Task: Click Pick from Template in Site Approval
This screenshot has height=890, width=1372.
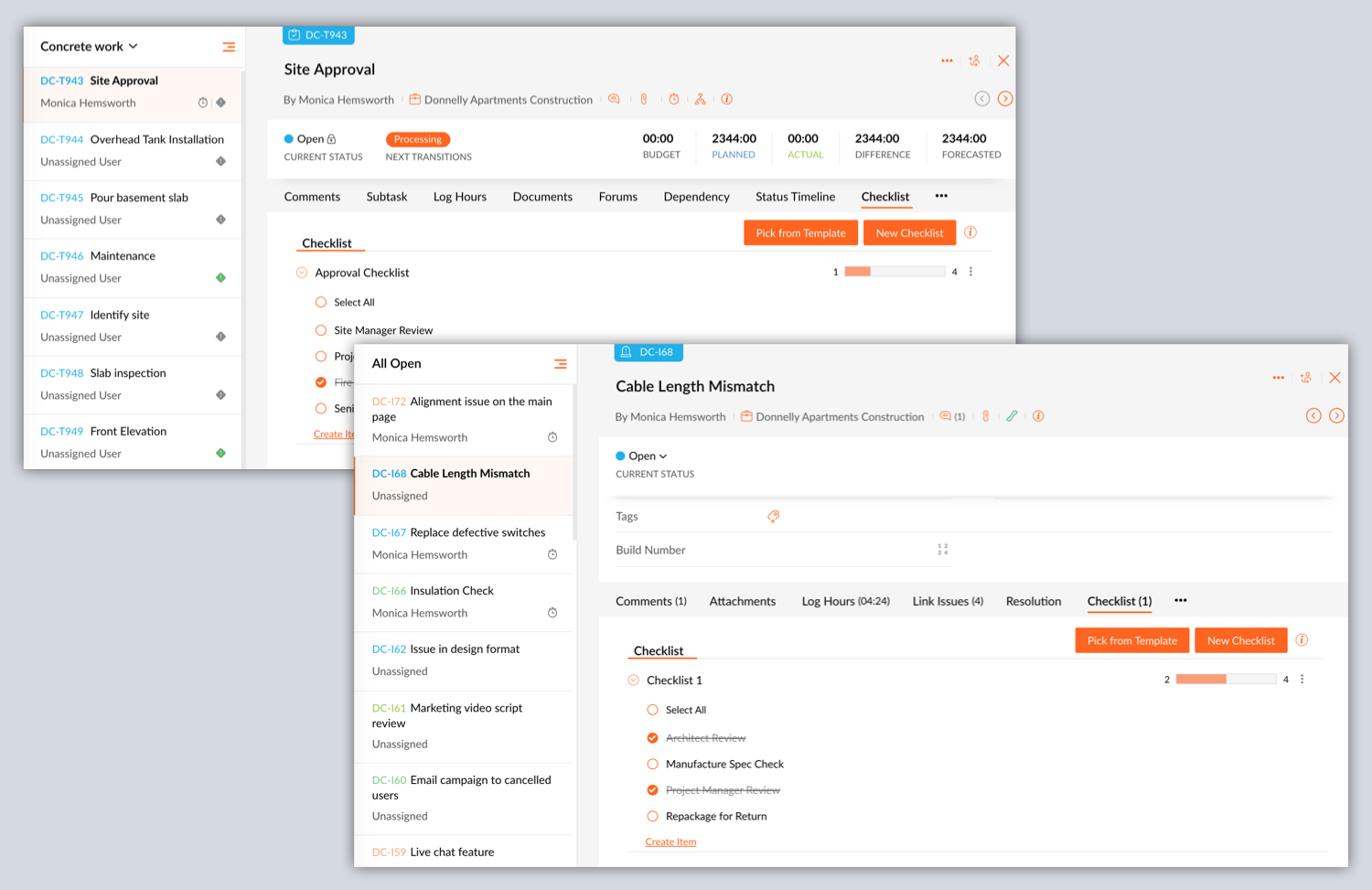Action: pyautogui.click(x=800, y=233)
